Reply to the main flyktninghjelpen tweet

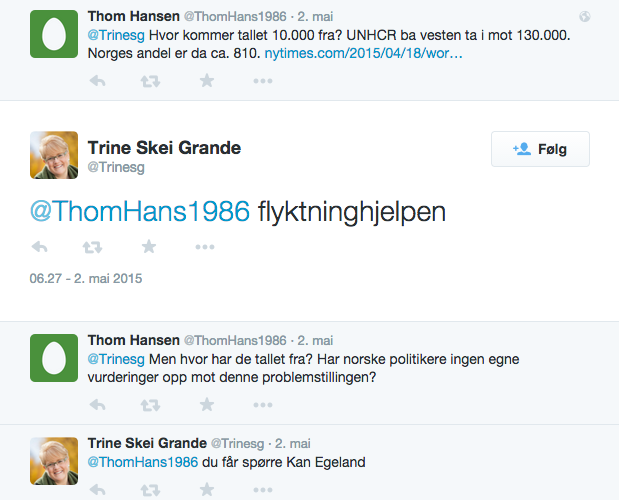pyautogui.click(x=39, y=246)
